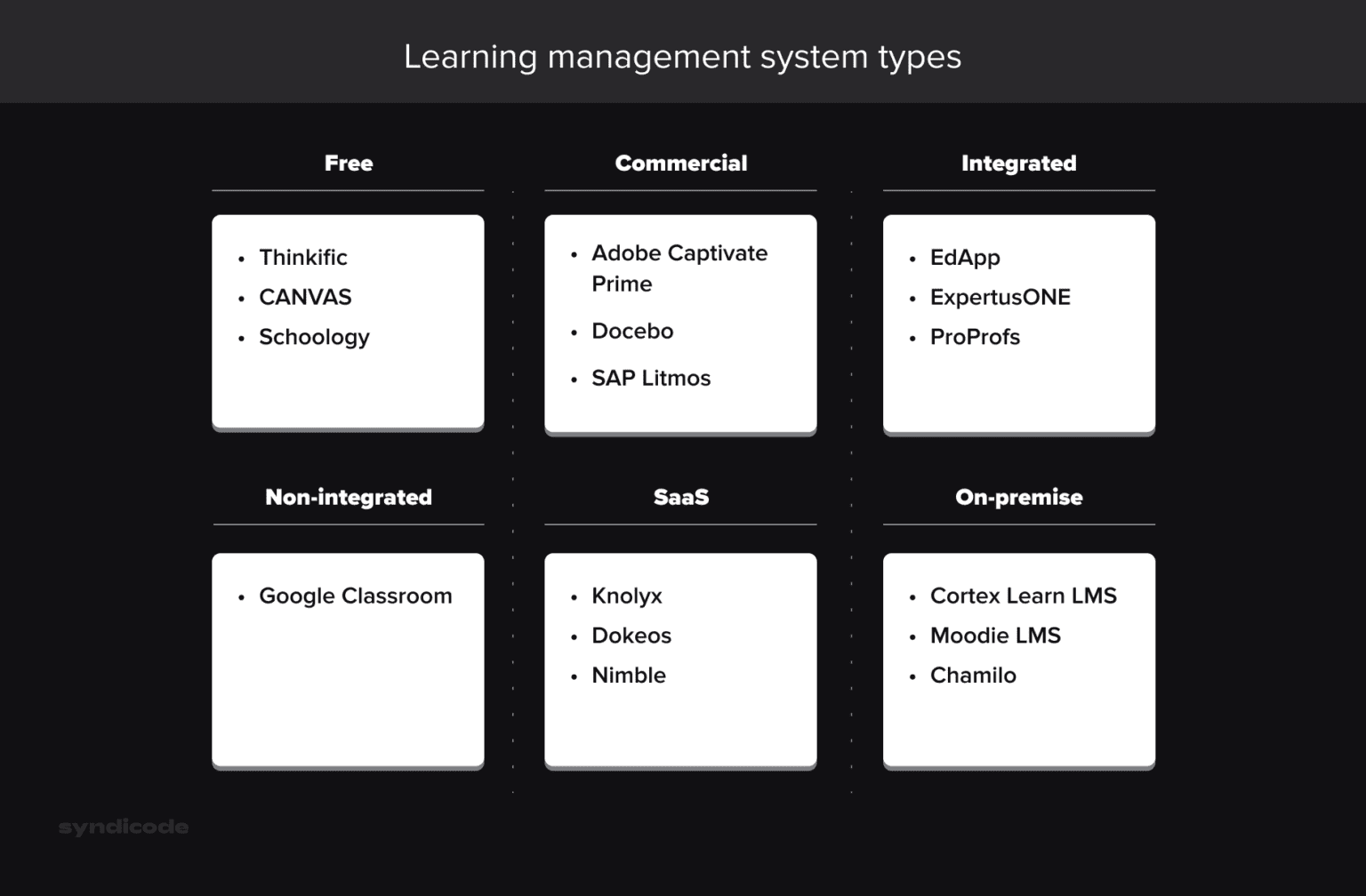Click the Dokeos entry
This screenshot has width=1366, height=896.
click(x=631, y=636)
